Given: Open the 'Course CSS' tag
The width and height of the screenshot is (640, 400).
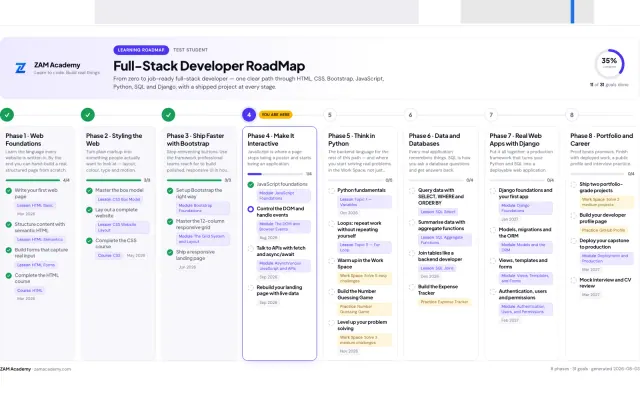Looking at the screenshot, I should click(109, 256).
